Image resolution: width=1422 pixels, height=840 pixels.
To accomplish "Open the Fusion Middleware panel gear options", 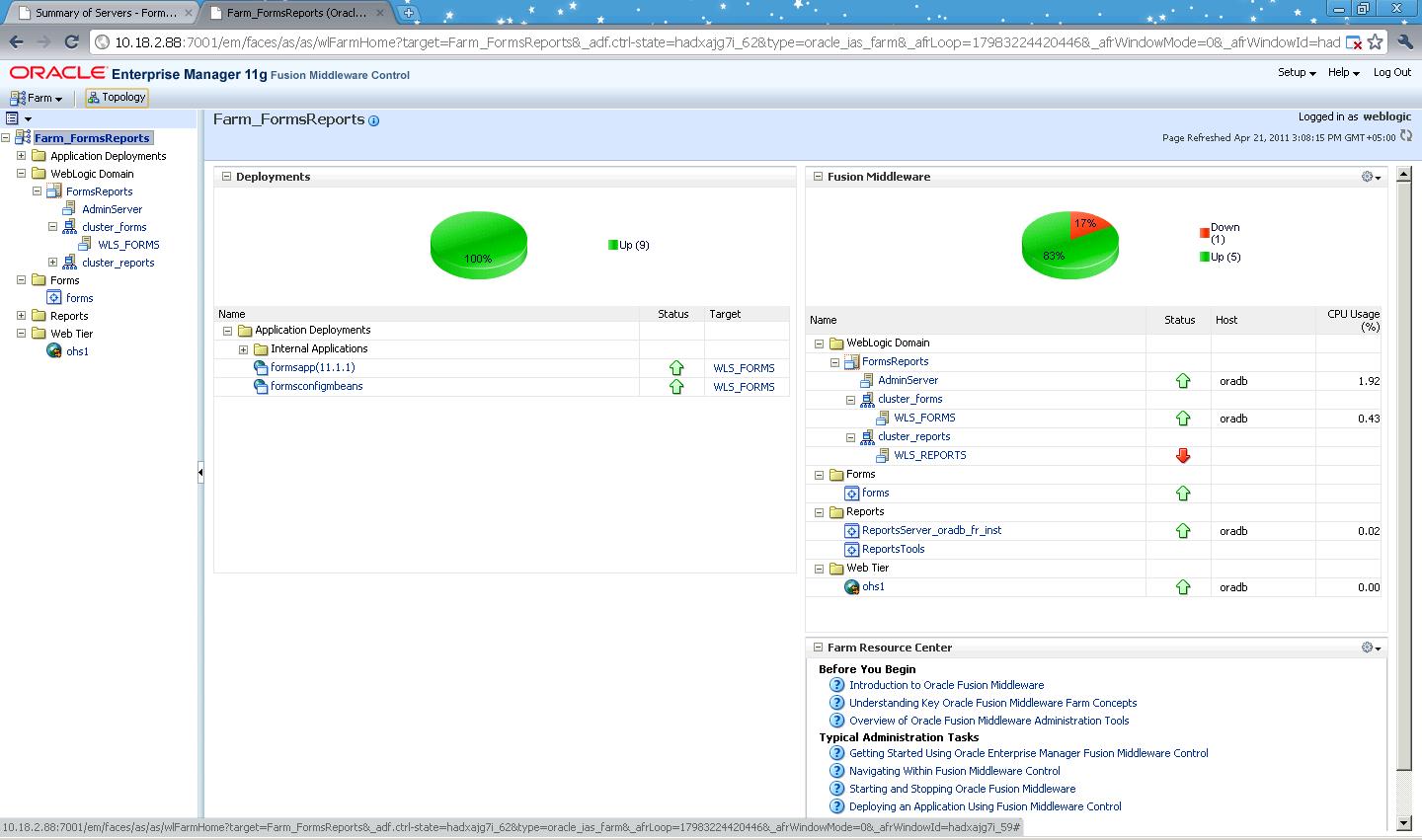I will pyautogui.click(x=1371, y=177).
